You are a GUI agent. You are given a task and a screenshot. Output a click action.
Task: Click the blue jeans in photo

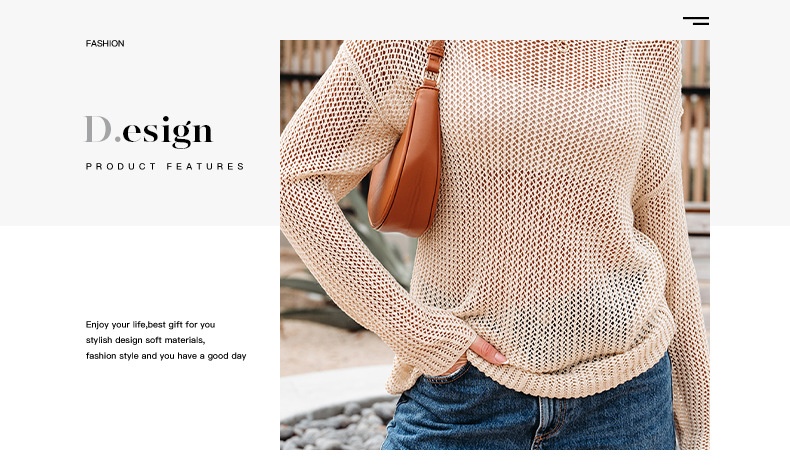(529, 413)
